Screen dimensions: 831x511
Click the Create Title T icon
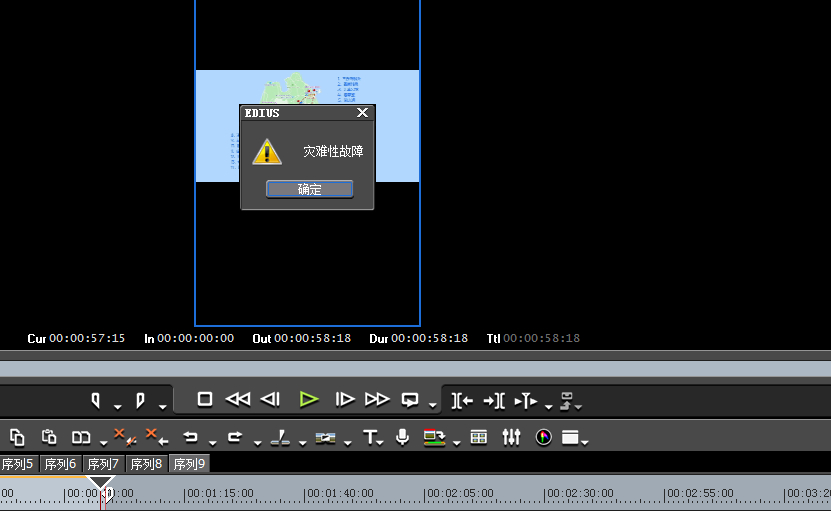pyautogui.click(x=369, y=437)
